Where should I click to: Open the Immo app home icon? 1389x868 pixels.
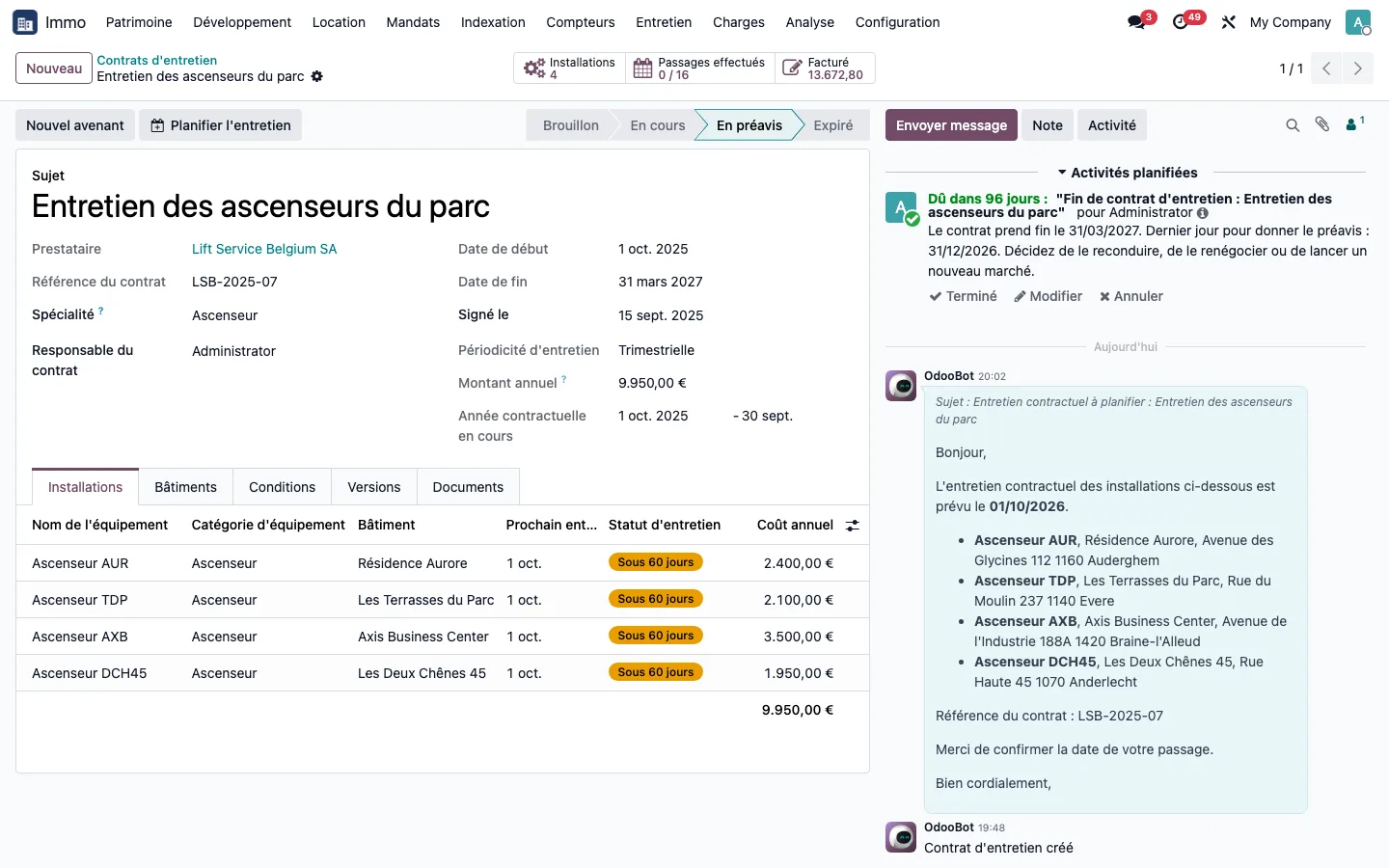25,22
